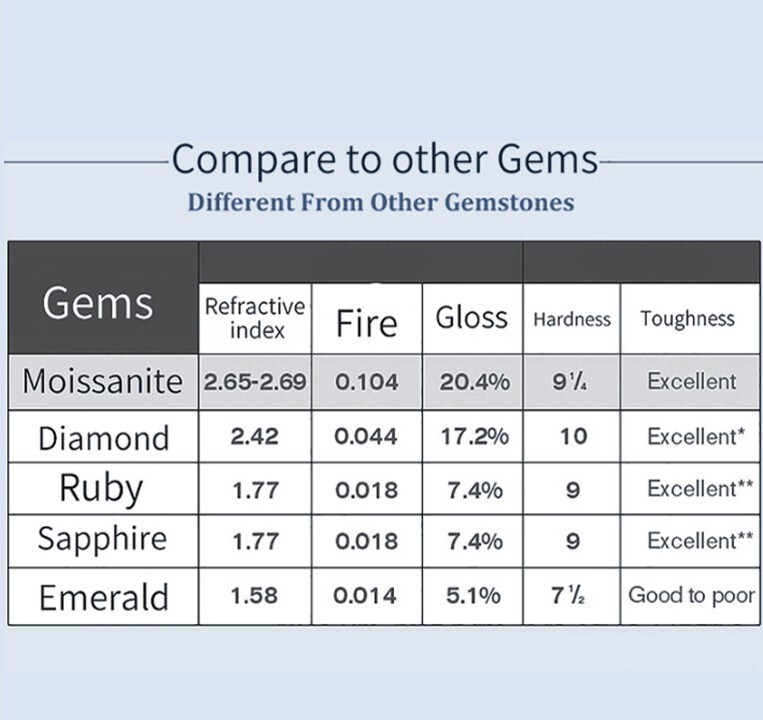Click the Gems header cell
Image resolution: width=763 pixels, height=720 pixels.
click(x=103, y=298)
